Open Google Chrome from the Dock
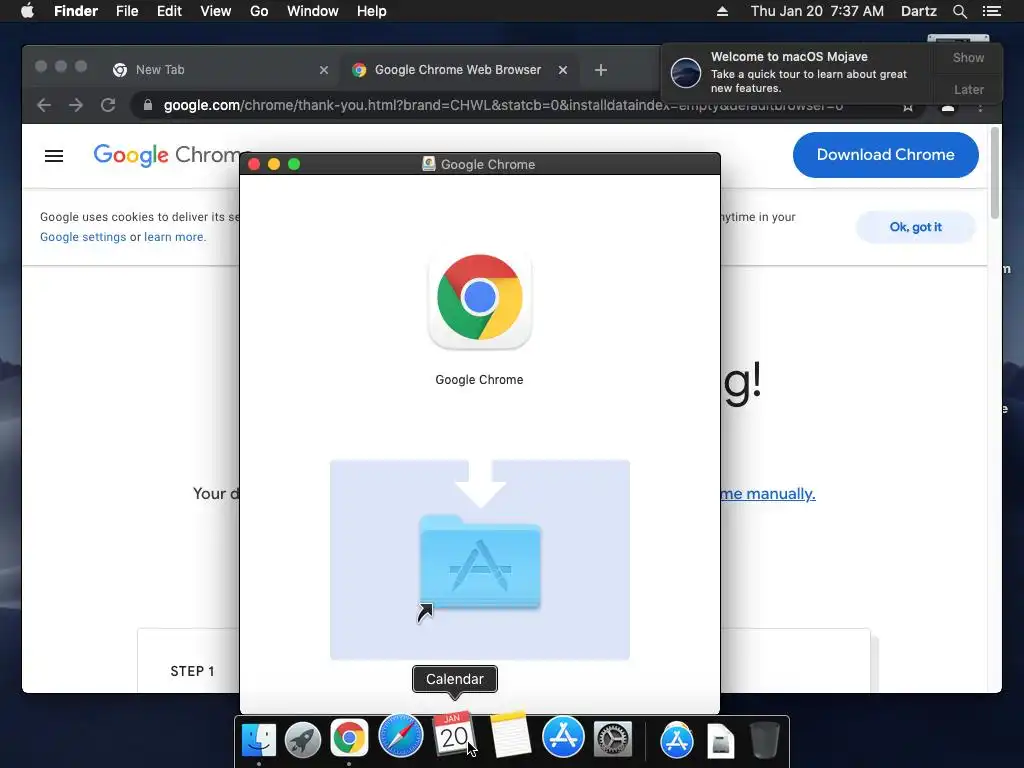This screenshot has width=1024, height=768. (349, 739)
